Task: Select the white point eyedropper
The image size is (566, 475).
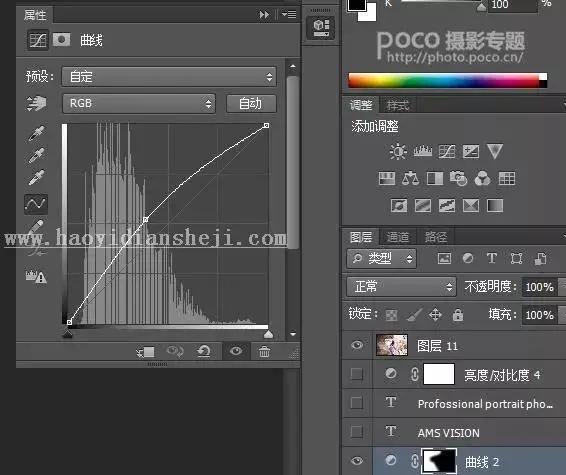Action: click(36, 178)
